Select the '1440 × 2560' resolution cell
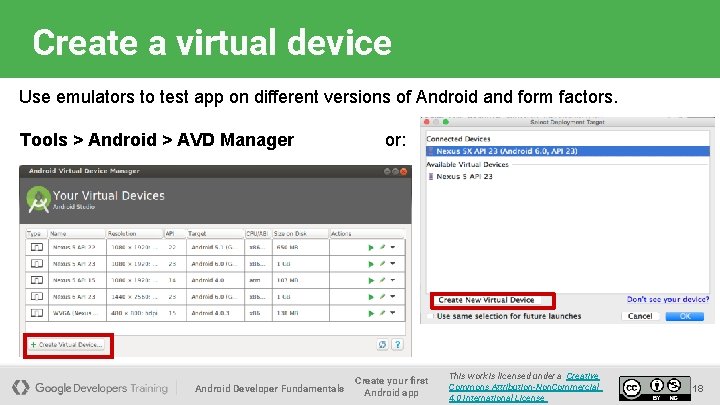The image size is (720, 405). pos(135,297)
